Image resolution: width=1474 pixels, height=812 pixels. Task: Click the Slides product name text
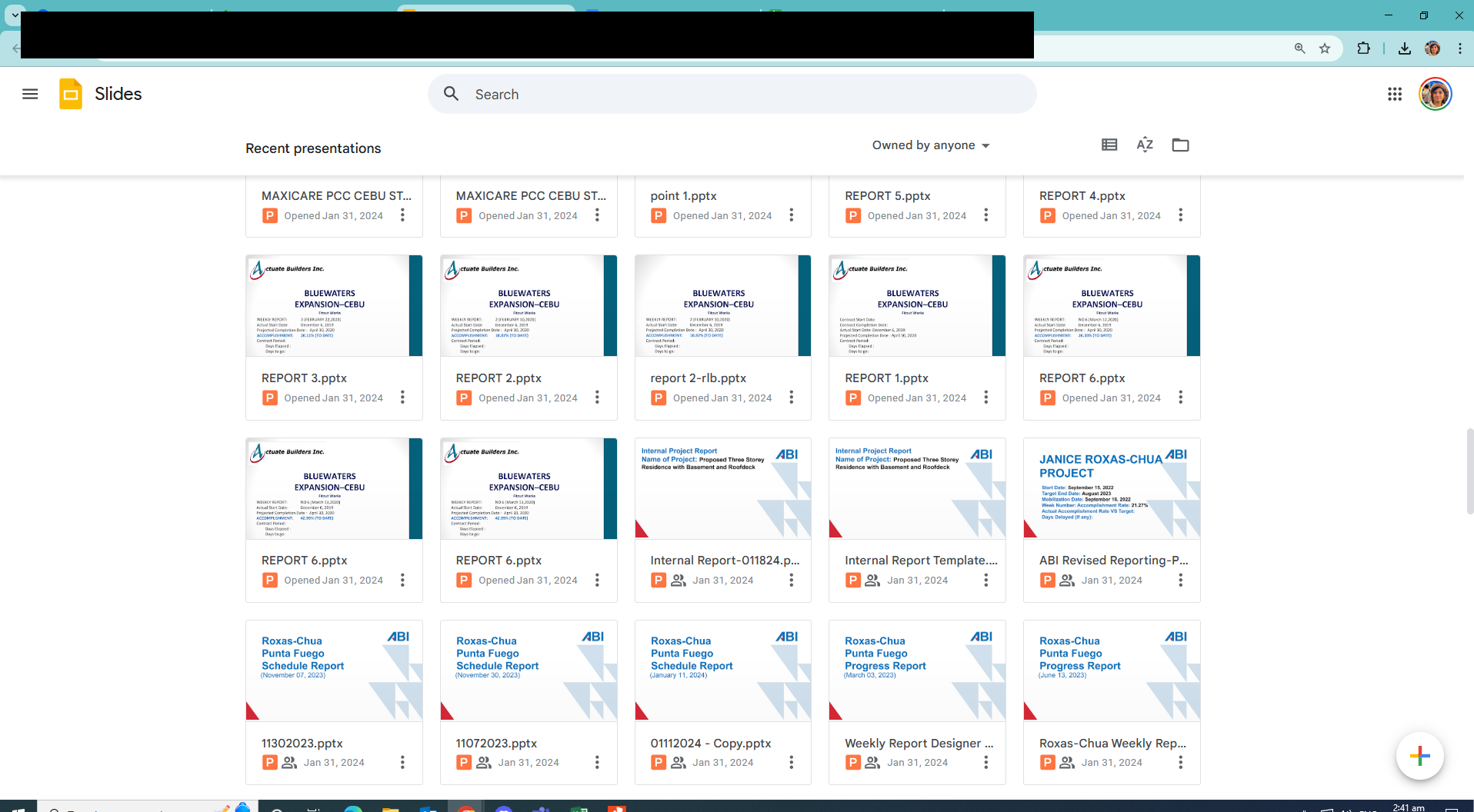pyautogui.click(x=118, y=94)
